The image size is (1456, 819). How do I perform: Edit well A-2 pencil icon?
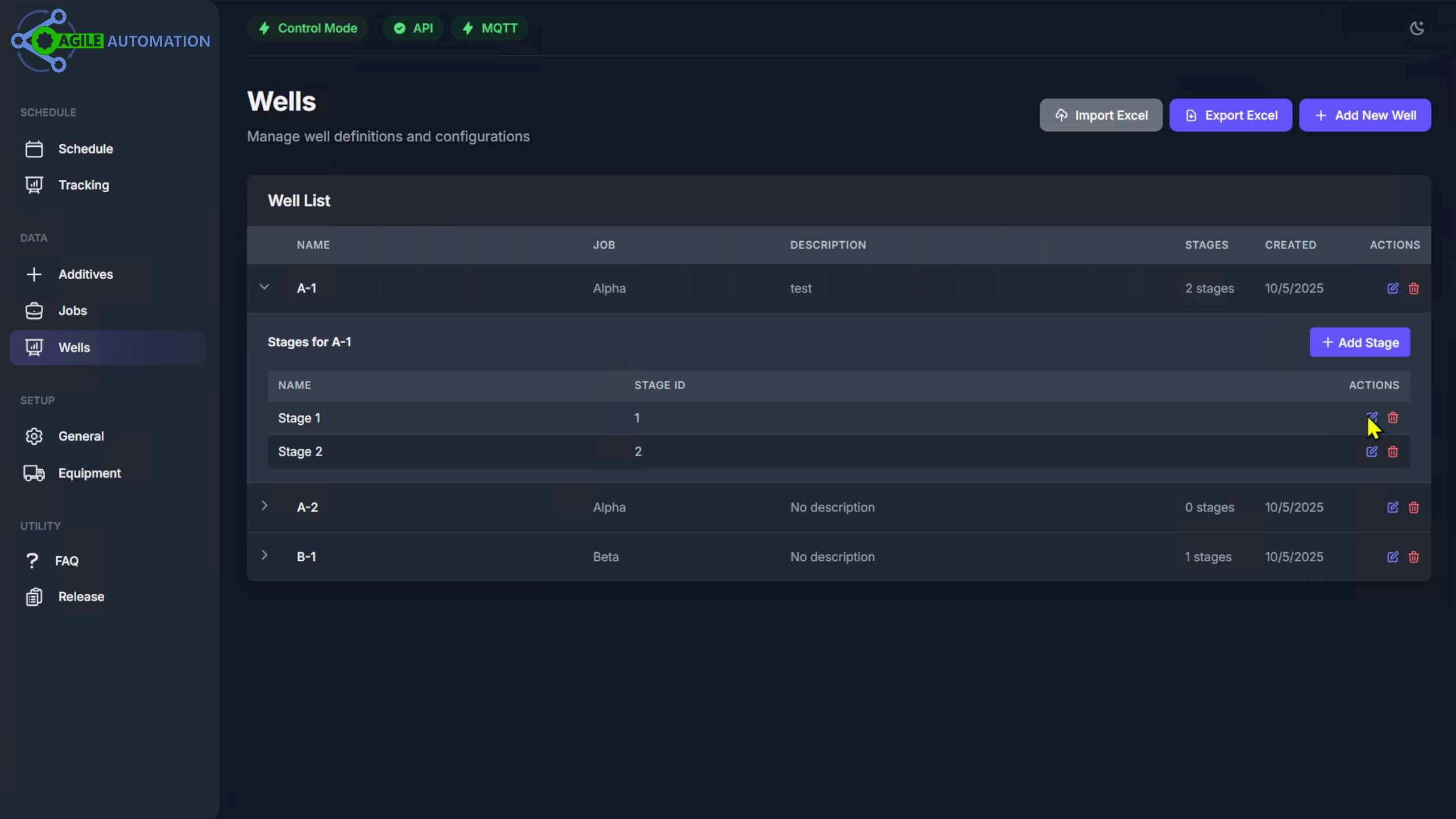[x=1392, y=507]
